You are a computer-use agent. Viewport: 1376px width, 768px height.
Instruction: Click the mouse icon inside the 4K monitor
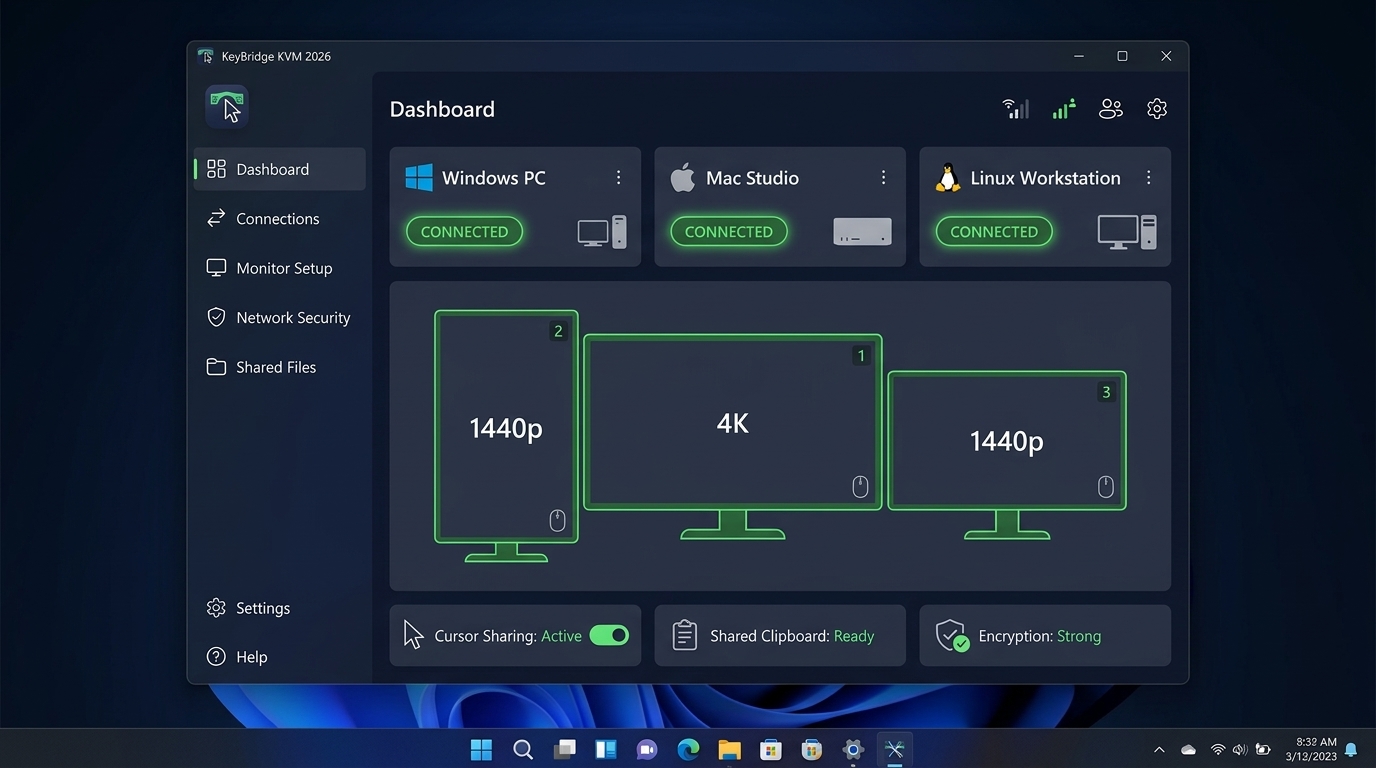click(x=860, y=487)
